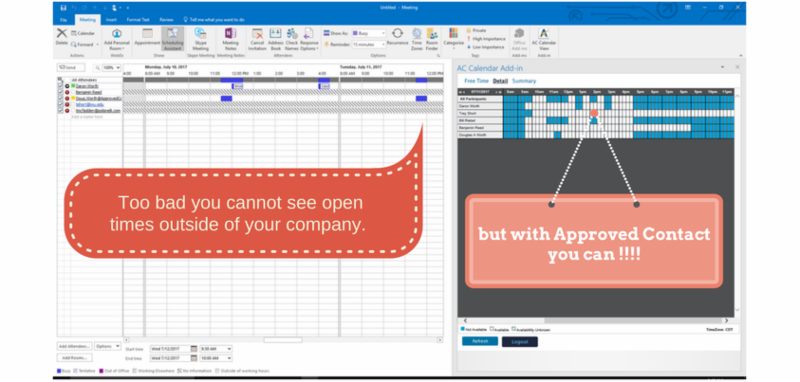This screenshot has width=800, height=382.
Task: Open the Reminder 15 minutes dropdown
Action: [368, 45]
